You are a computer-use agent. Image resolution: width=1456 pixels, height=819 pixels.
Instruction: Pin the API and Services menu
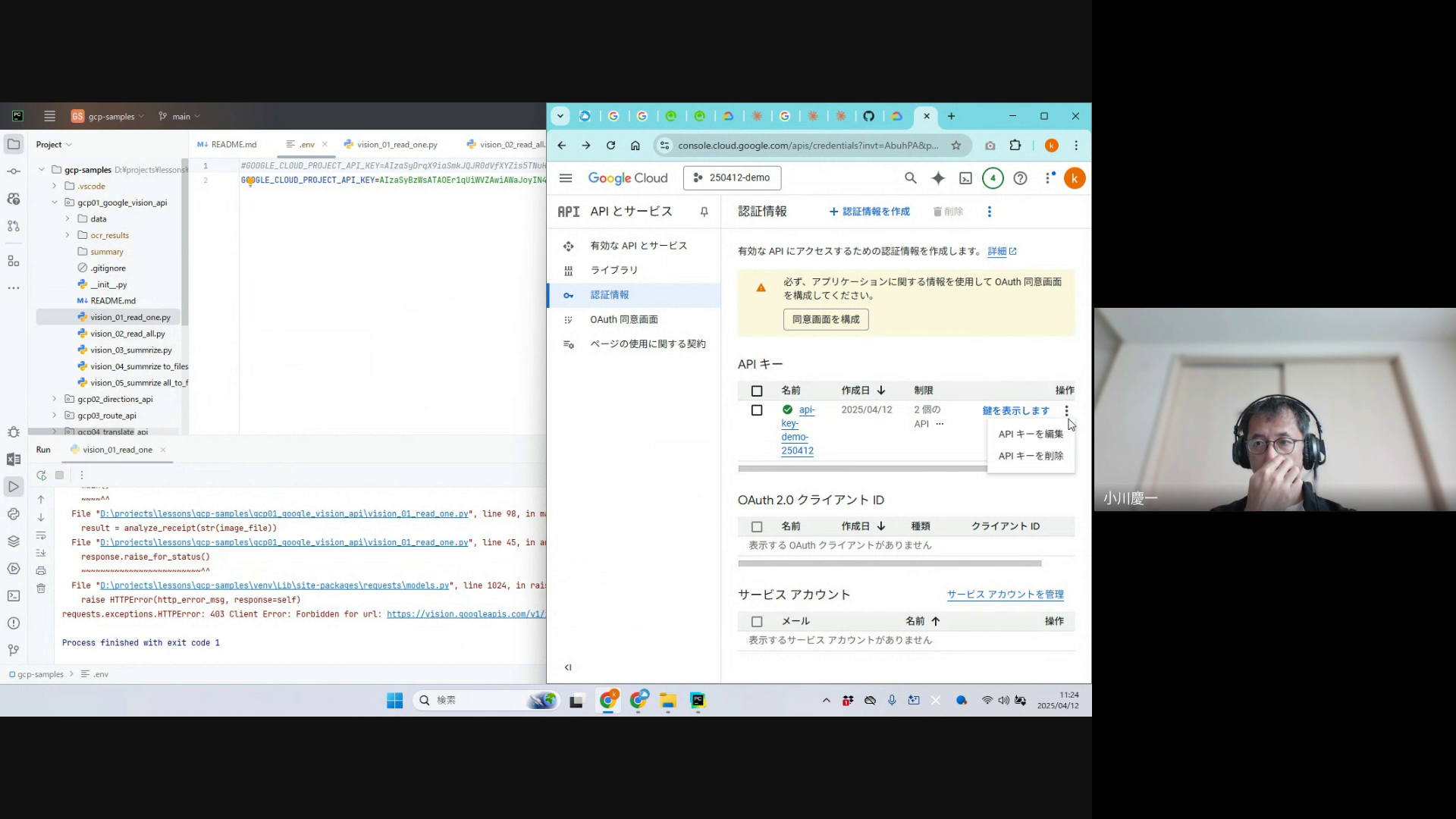704,212
